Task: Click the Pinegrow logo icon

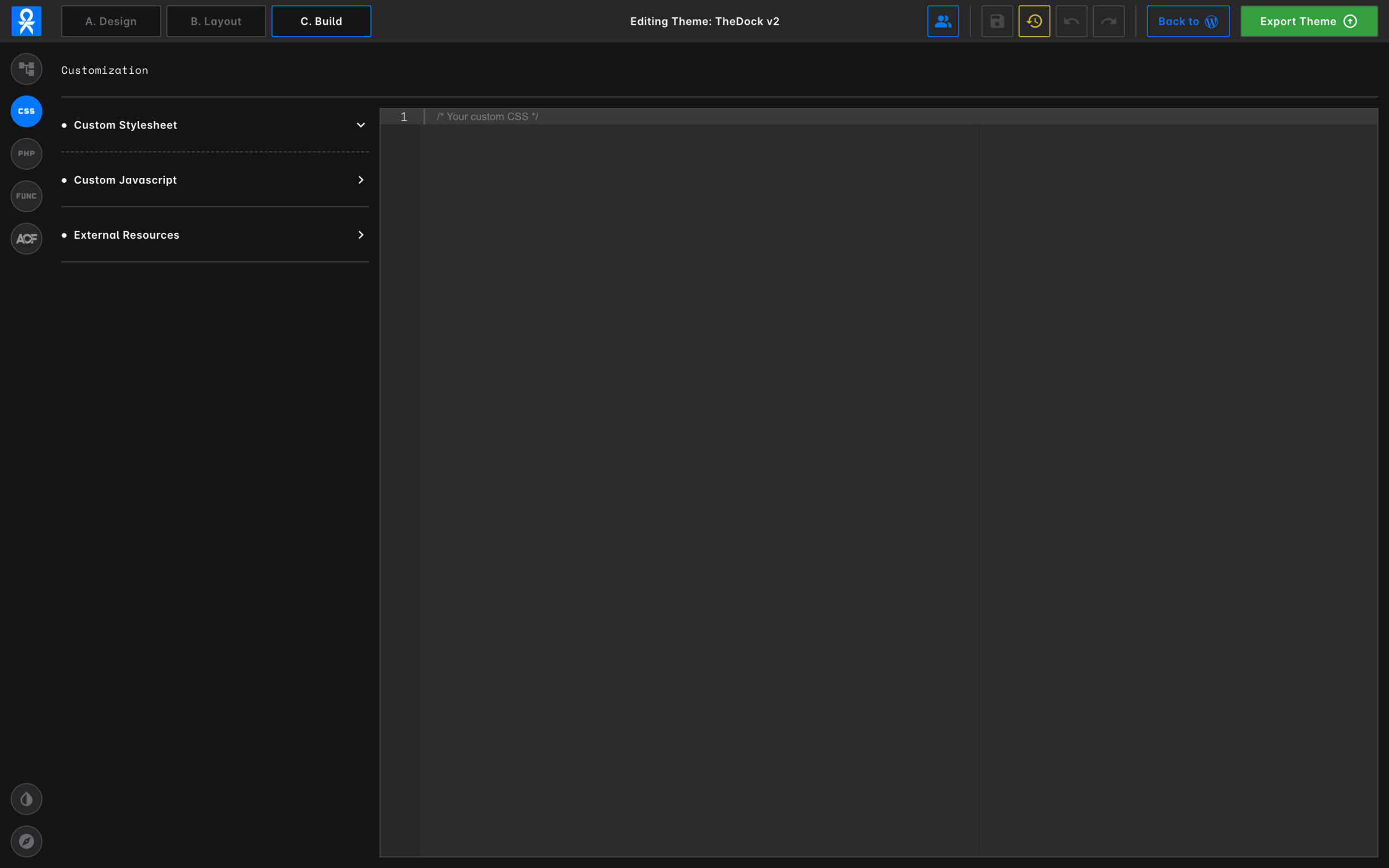Action: point(27,21)
